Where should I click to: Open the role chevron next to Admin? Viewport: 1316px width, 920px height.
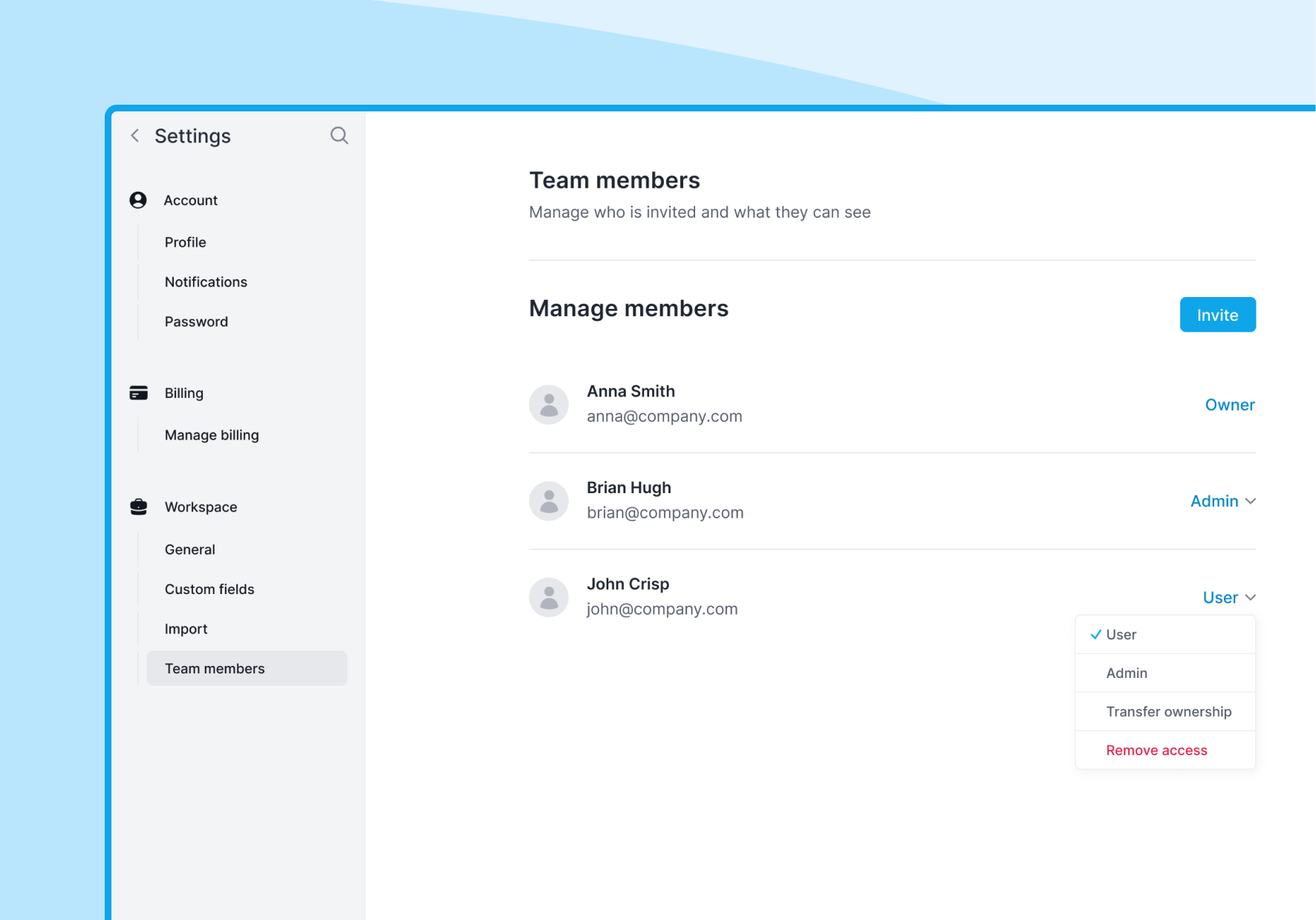1251,500
